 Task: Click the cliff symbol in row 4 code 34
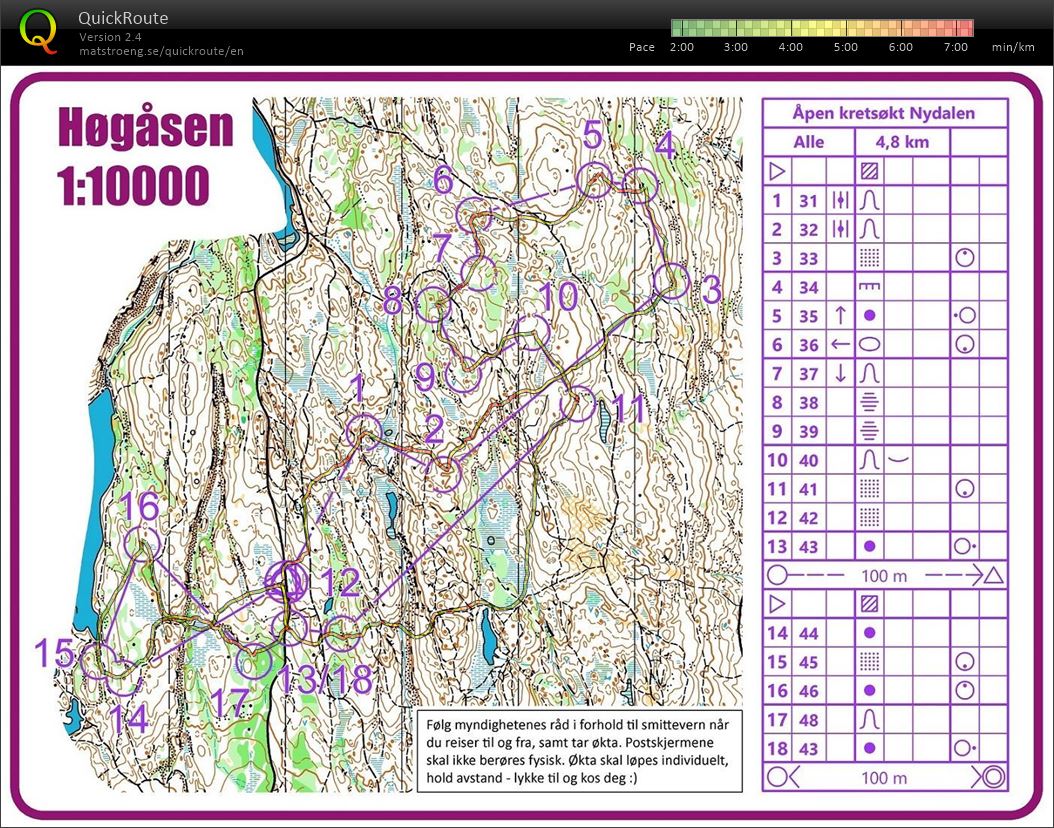[x=869, y=287]
